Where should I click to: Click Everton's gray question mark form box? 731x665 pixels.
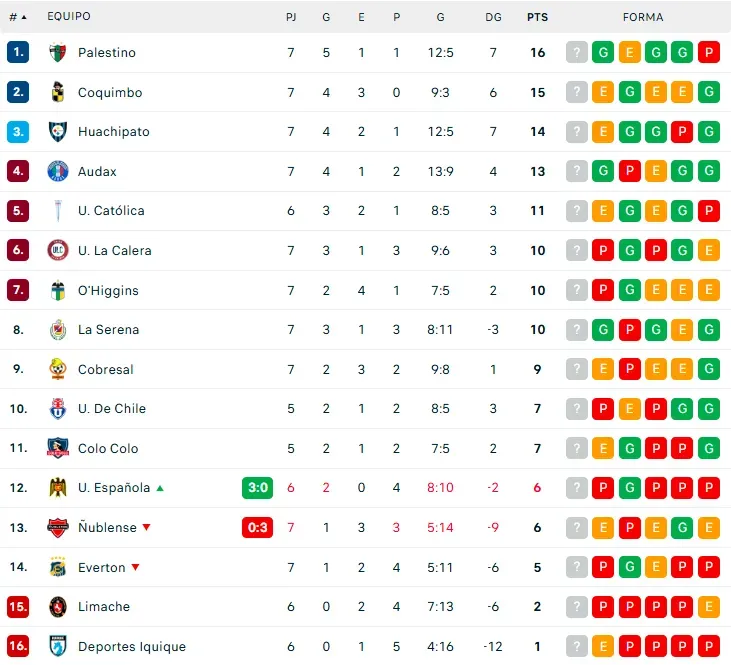pos(577,568)
